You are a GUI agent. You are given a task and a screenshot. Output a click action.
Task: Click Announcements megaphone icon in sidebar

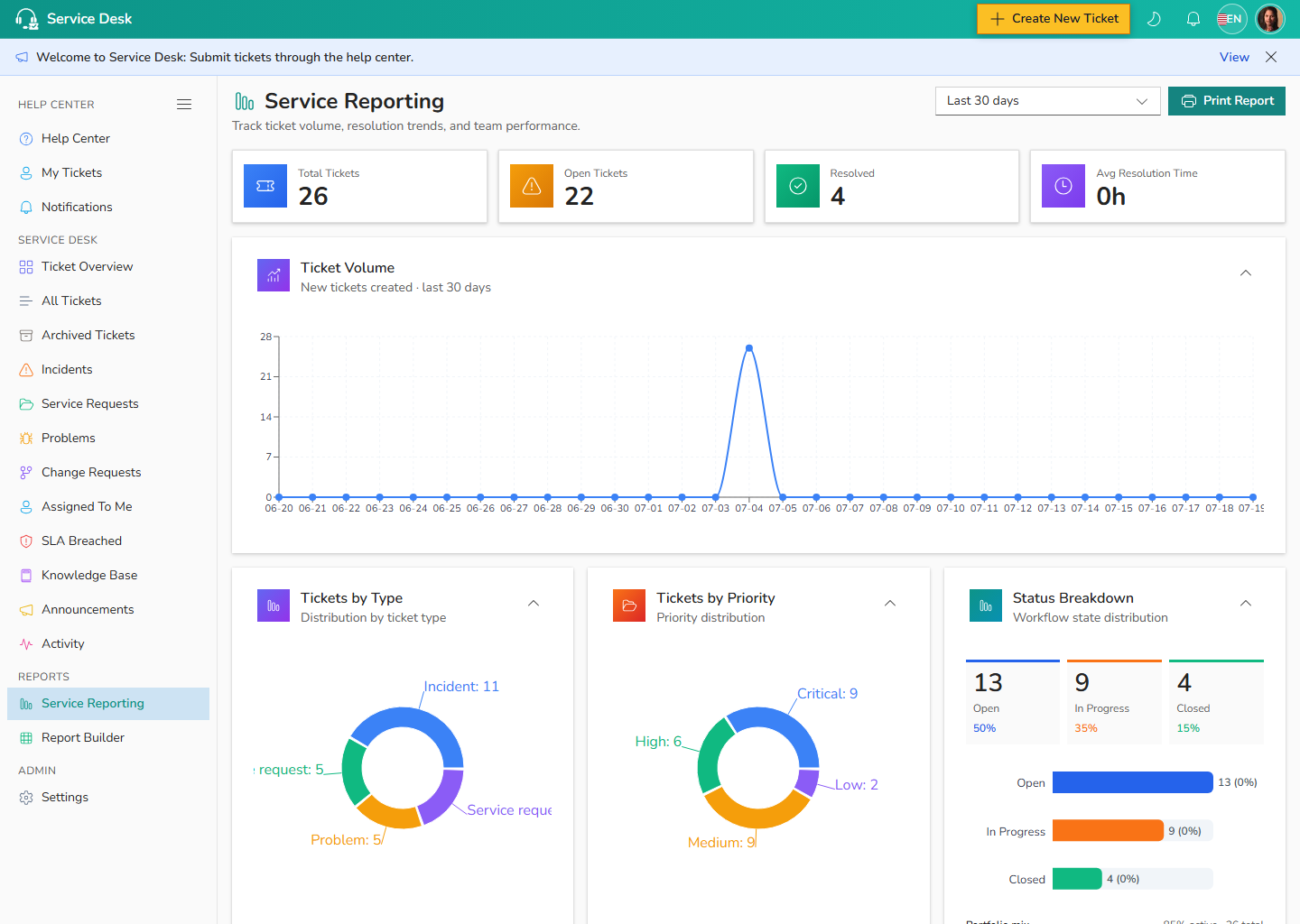point(26,610)
